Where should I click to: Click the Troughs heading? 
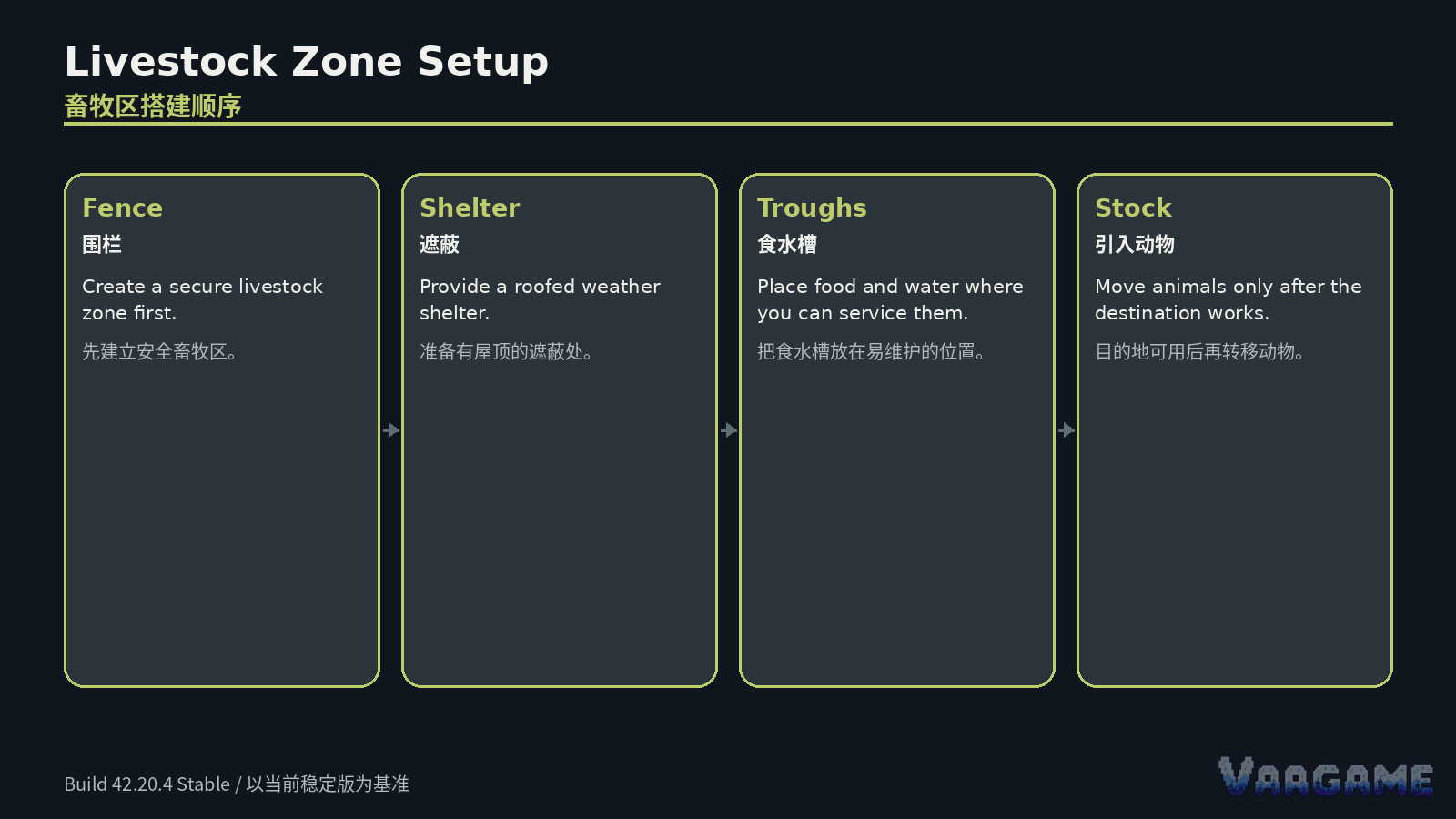812,208
